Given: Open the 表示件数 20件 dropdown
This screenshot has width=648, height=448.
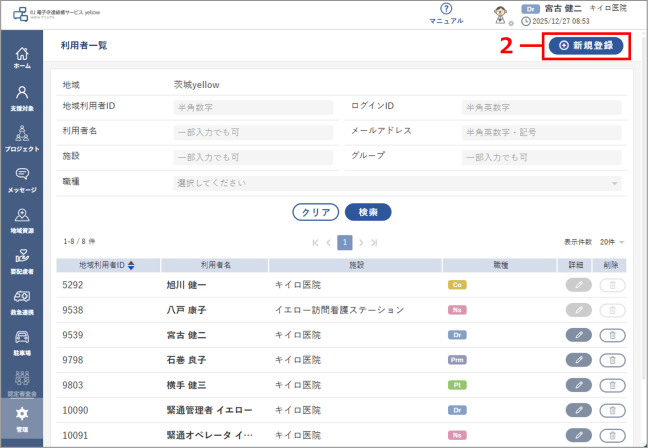Looking at the screenshot, I should coord(608,242).
